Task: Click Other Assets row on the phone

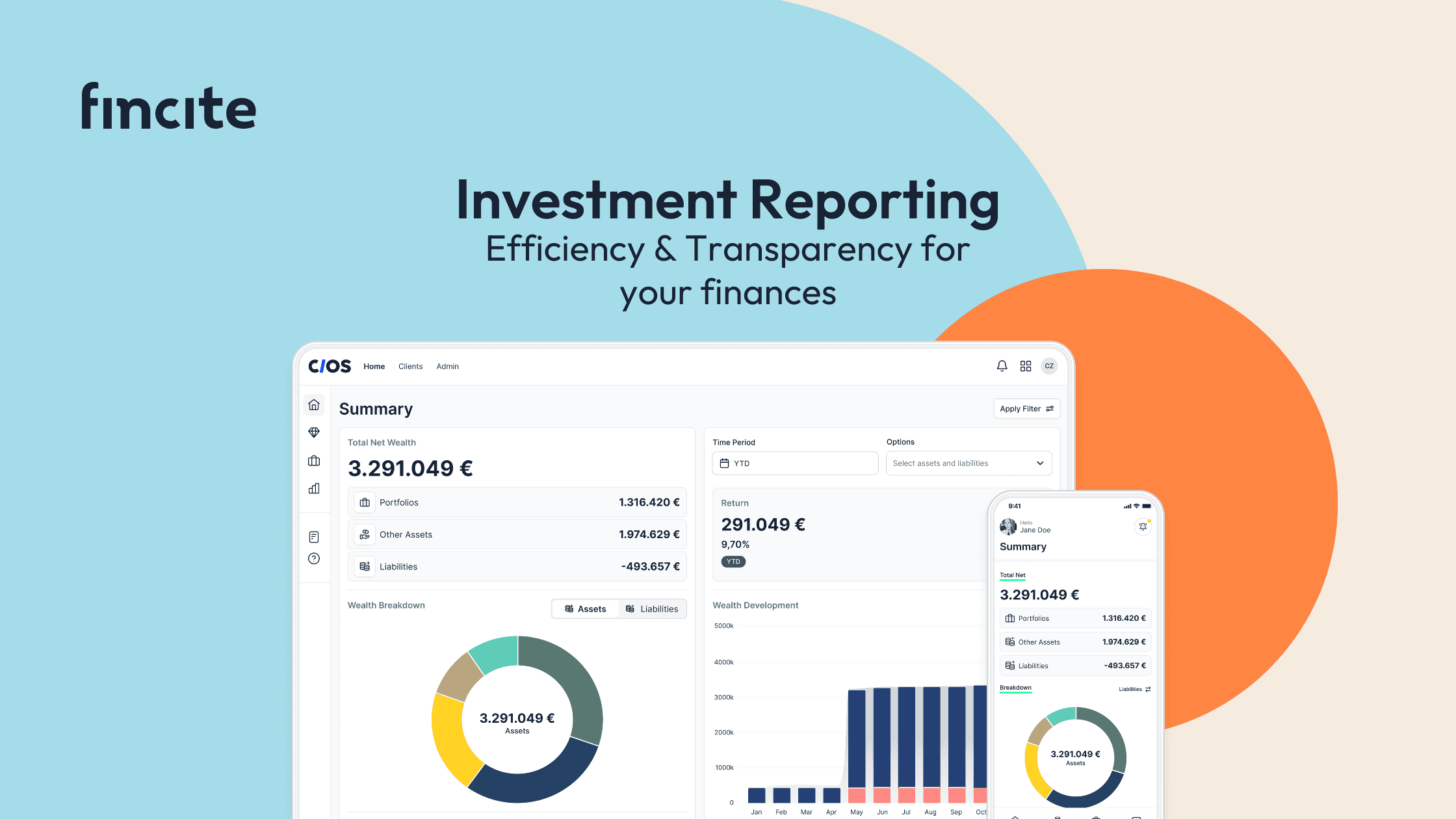Action: pos(1076,642)
